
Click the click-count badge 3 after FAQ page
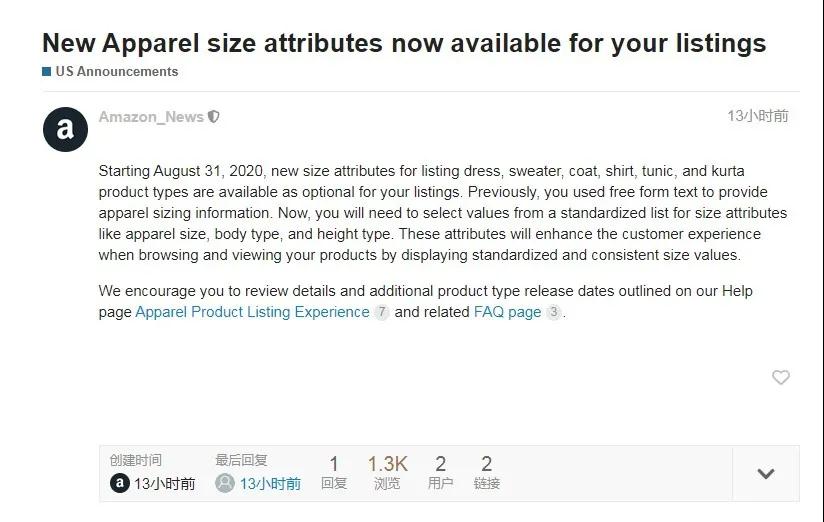[x=553, y=312]
